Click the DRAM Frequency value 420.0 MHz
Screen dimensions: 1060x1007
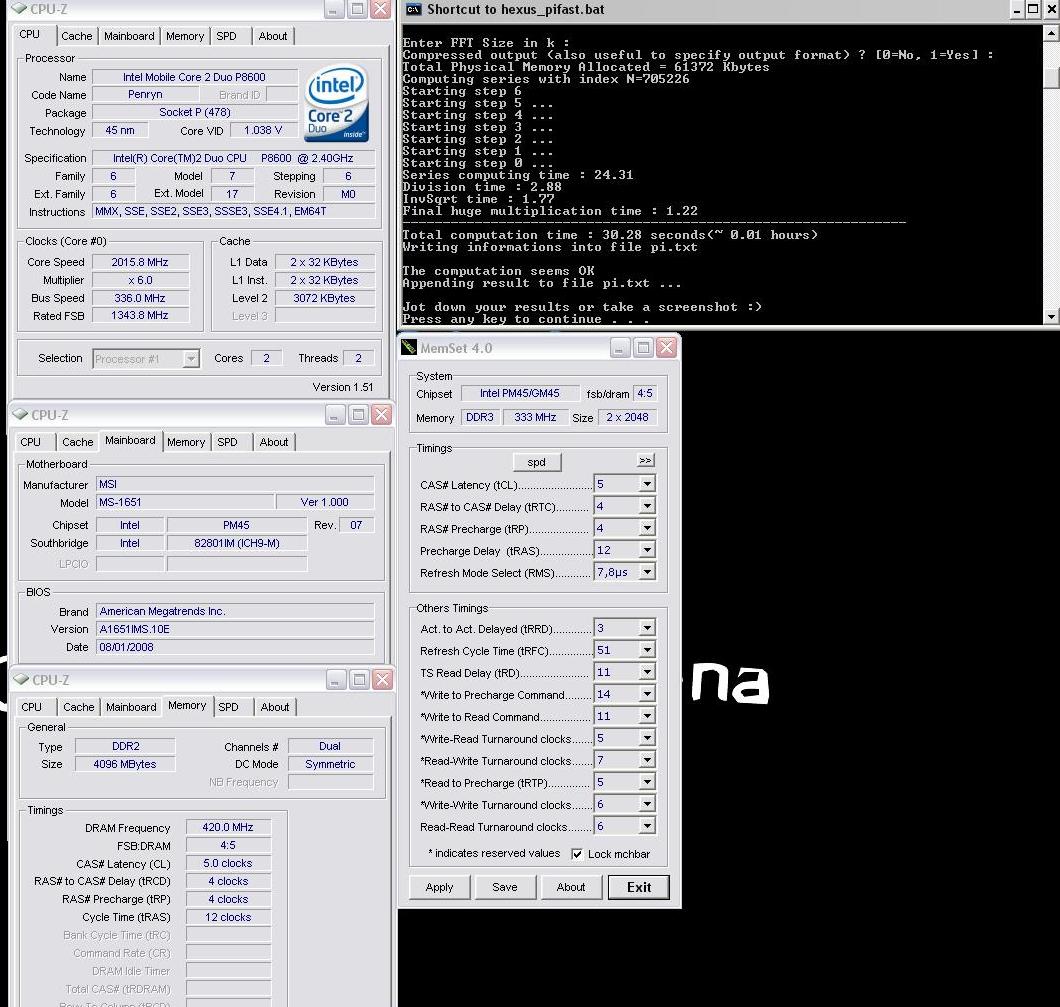[x=228, y=827]
